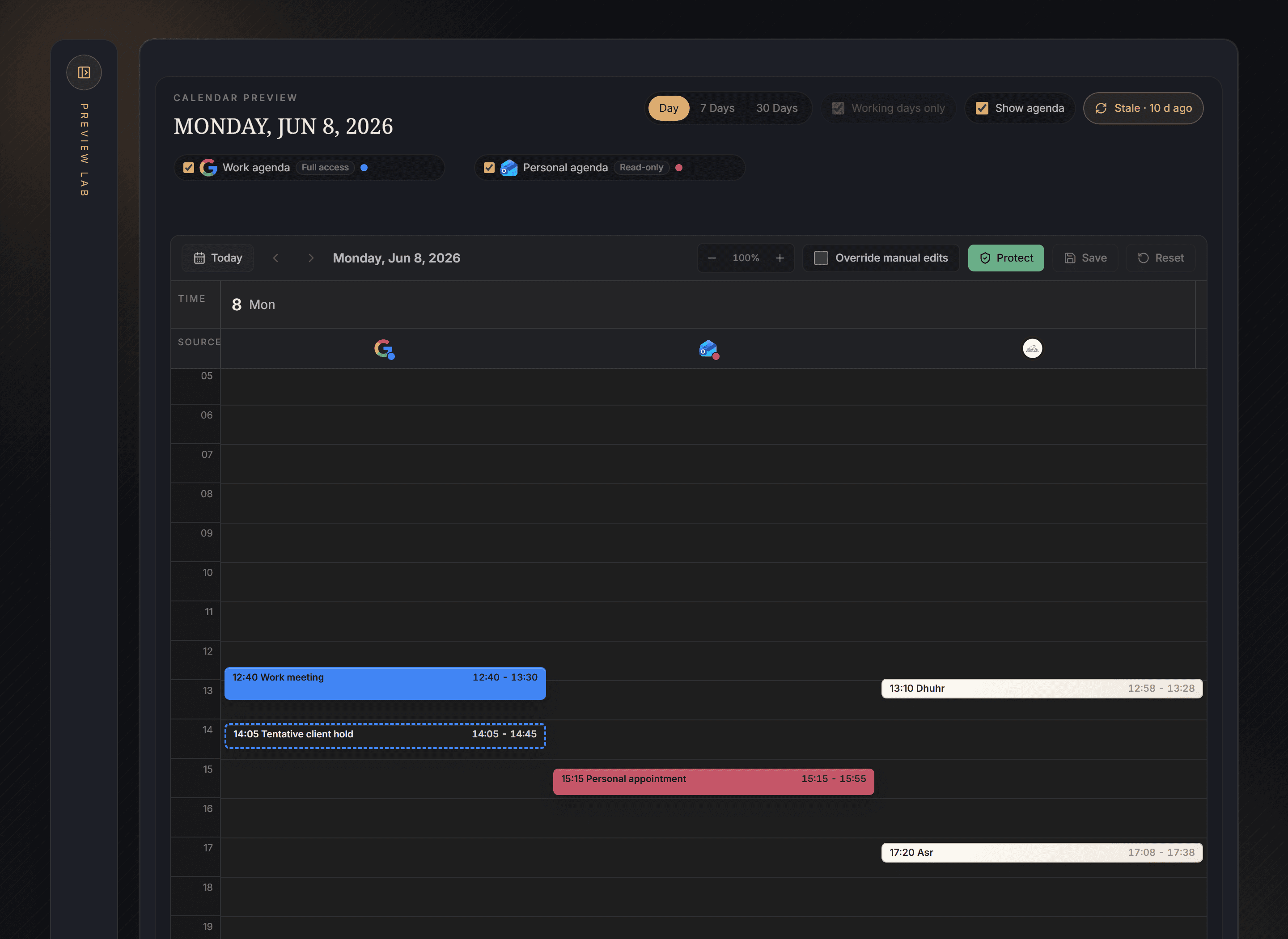Click the Read-only badge
Viewport: 1288px width, 939px height.
641,168
